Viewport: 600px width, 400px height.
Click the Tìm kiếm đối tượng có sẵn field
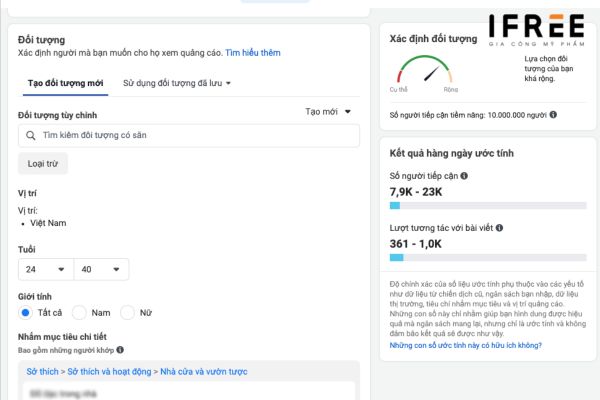[x=189, y=136]
